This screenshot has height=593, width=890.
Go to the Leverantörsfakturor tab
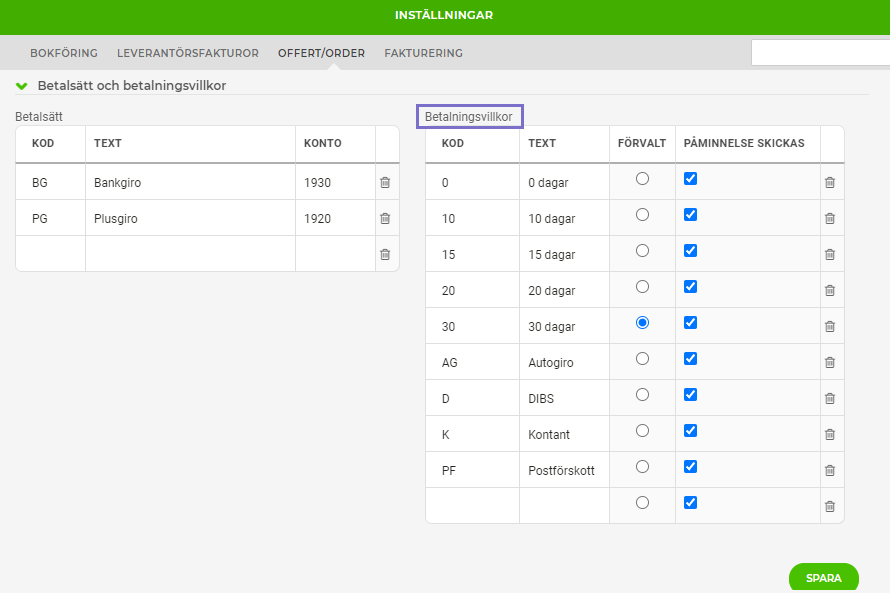tap(188, 53)
